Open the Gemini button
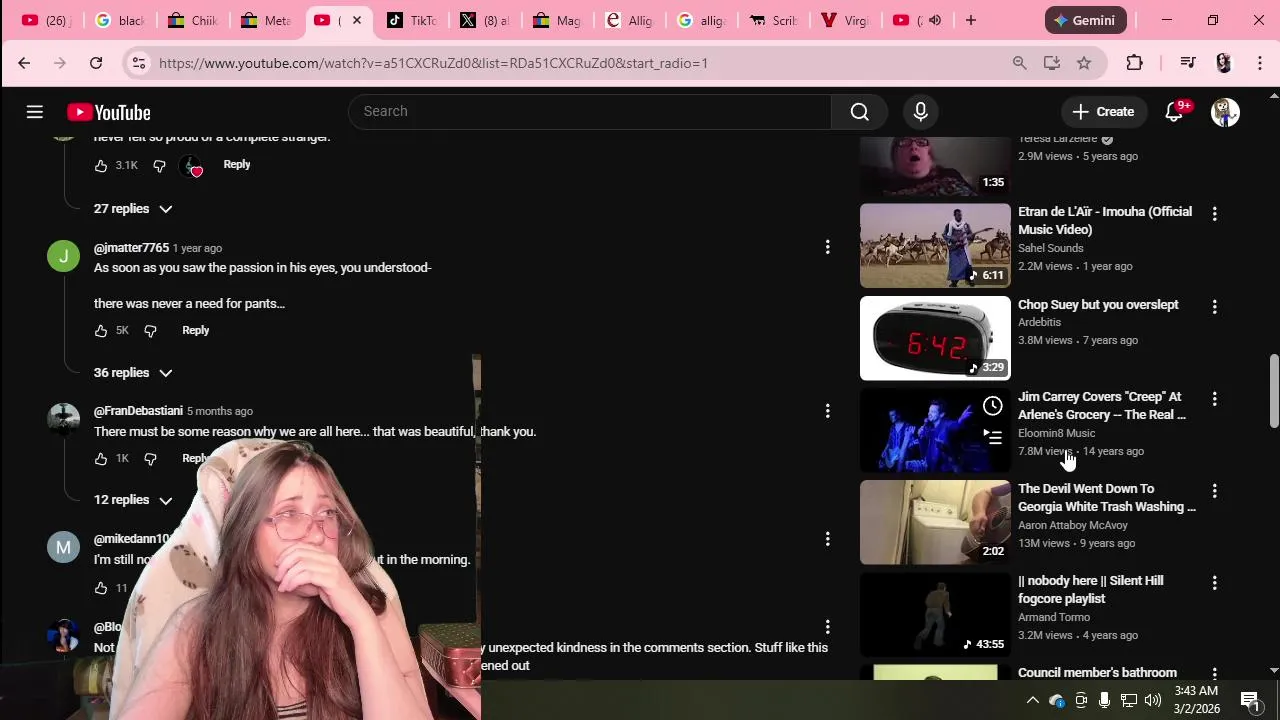This screenshot has width=1280, height=720. click(1086, 20)
